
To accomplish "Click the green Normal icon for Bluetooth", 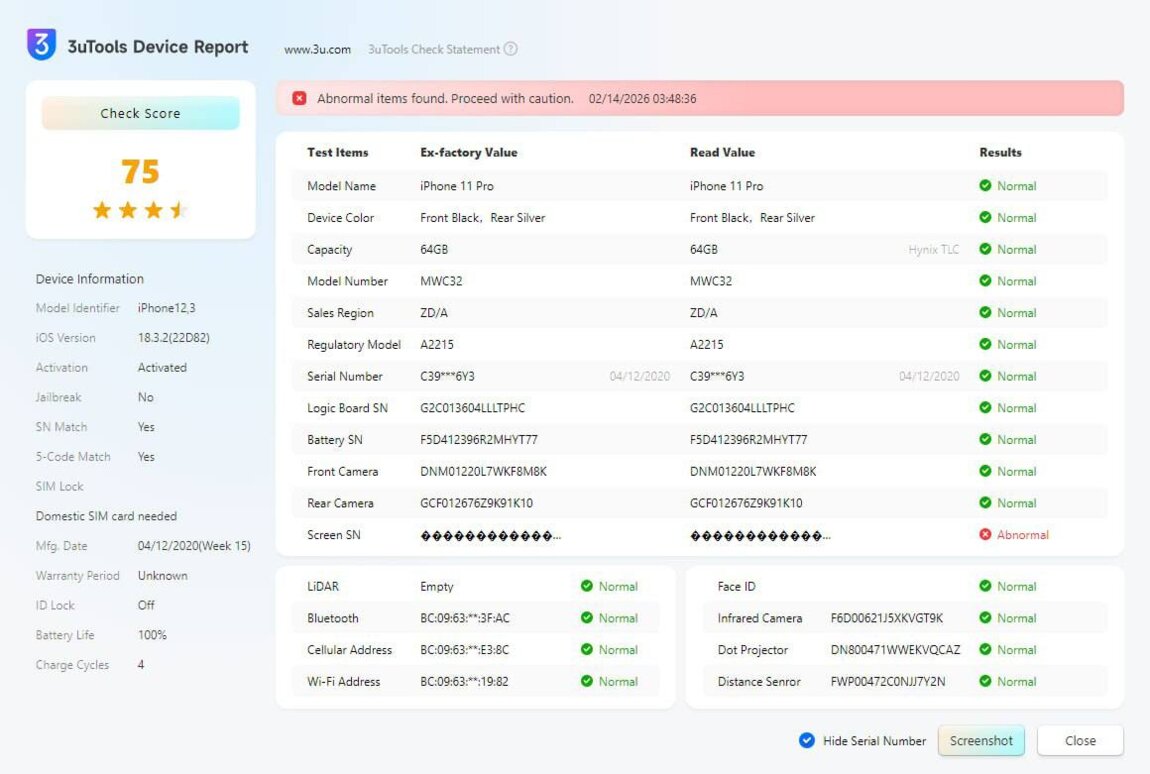I will [x=587, y=618].
